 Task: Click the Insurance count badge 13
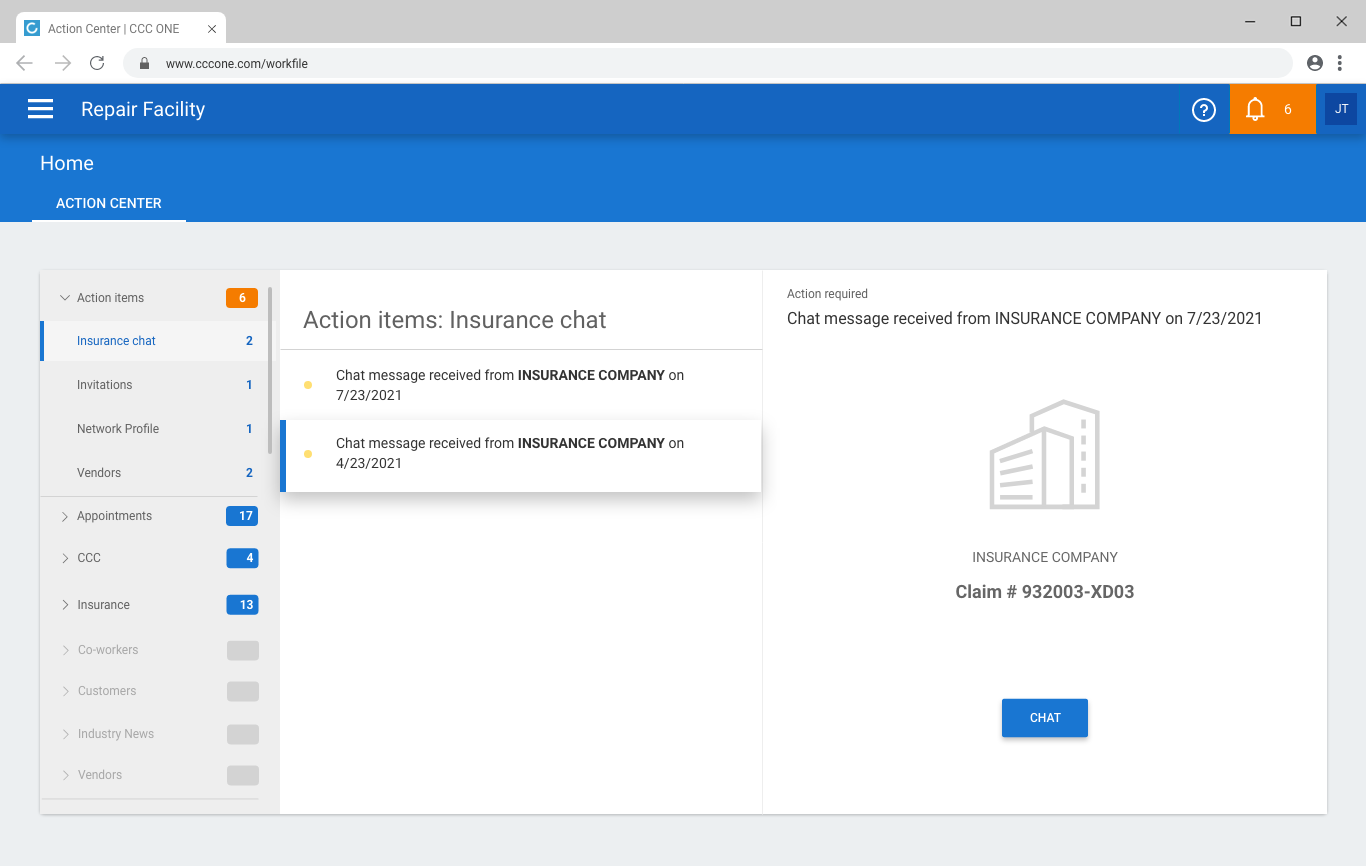242,605
